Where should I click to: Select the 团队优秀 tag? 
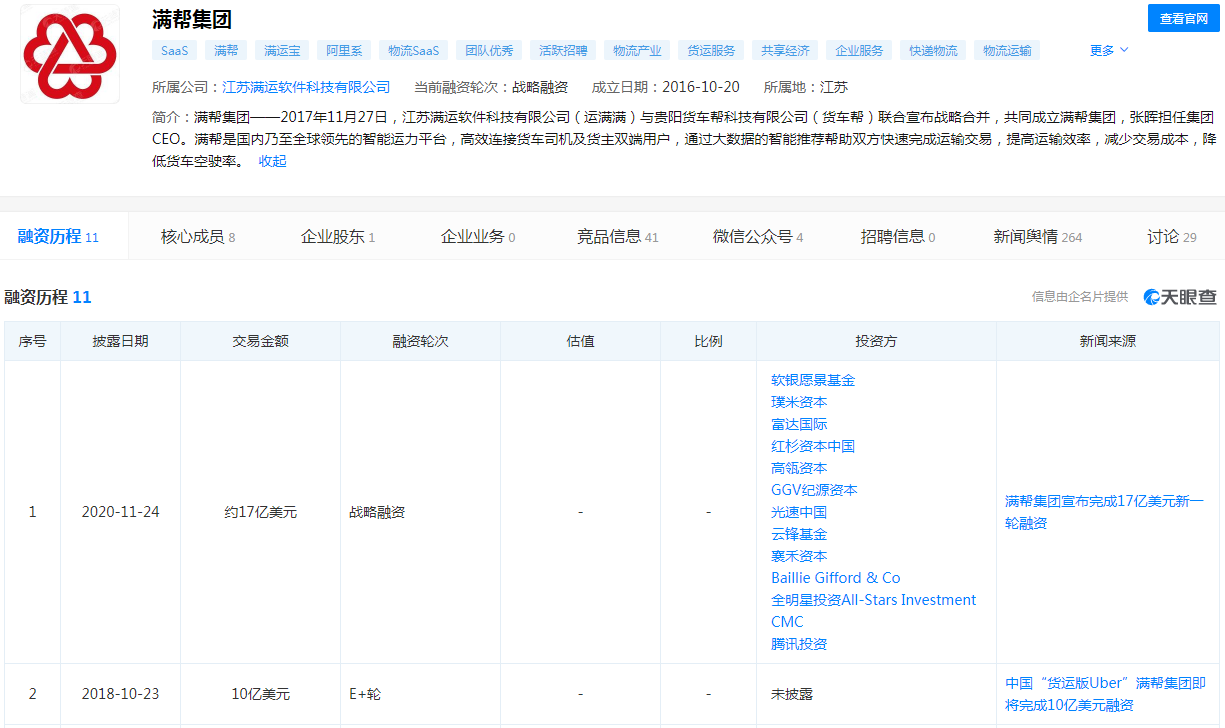[x=489, y=50]
